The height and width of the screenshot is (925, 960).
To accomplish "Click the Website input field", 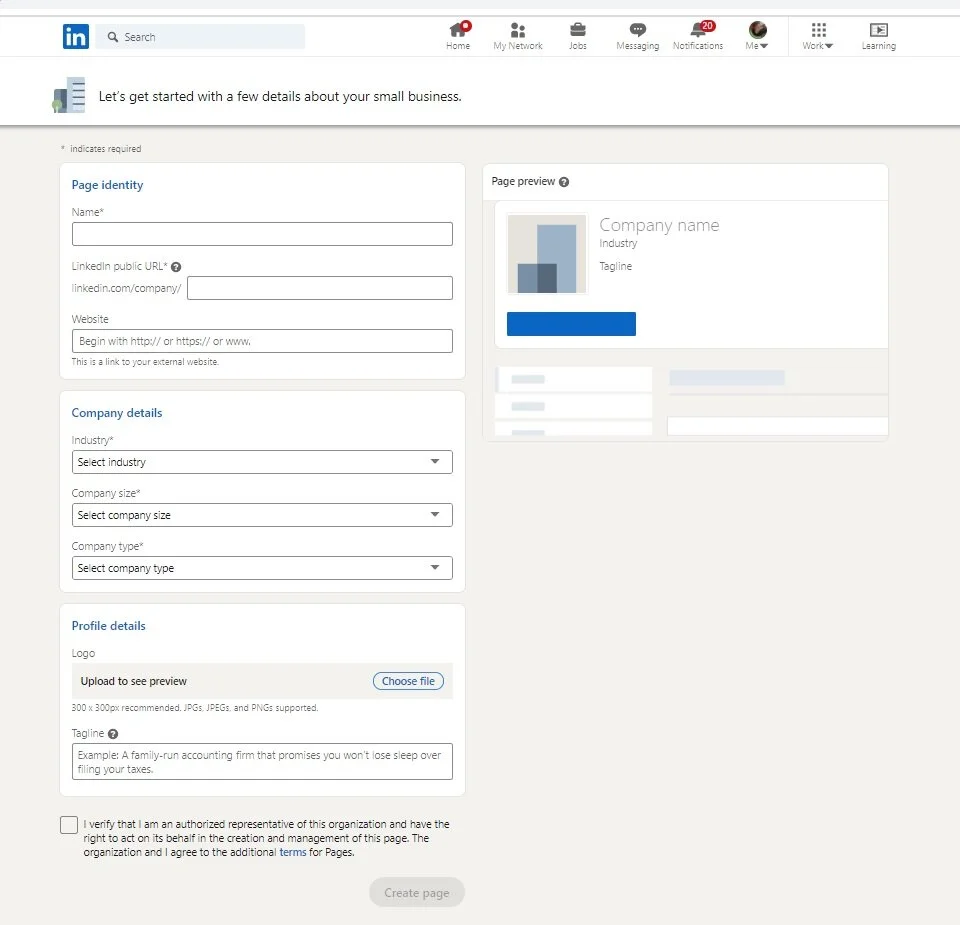I will pyautogui.click(x=262, y=341).
